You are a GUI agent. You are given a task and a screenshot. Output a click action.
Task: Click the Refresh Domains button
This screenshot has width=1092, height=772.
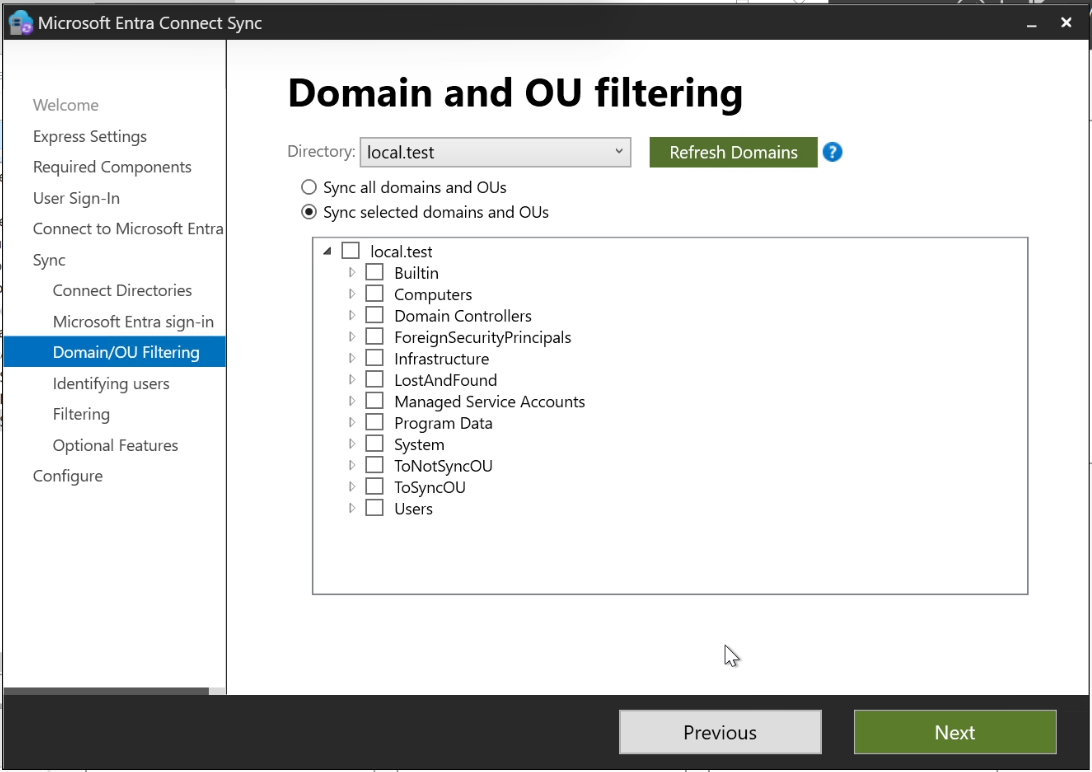(733, 152)
